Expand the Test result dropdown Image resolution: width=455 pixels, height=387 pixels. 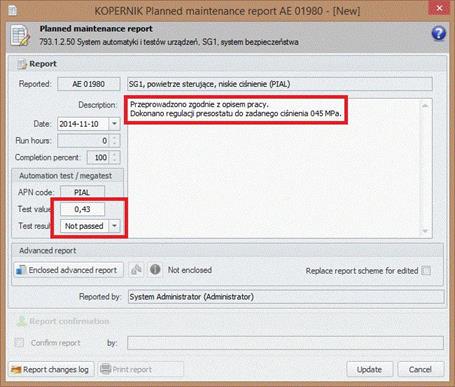point(114,226)
